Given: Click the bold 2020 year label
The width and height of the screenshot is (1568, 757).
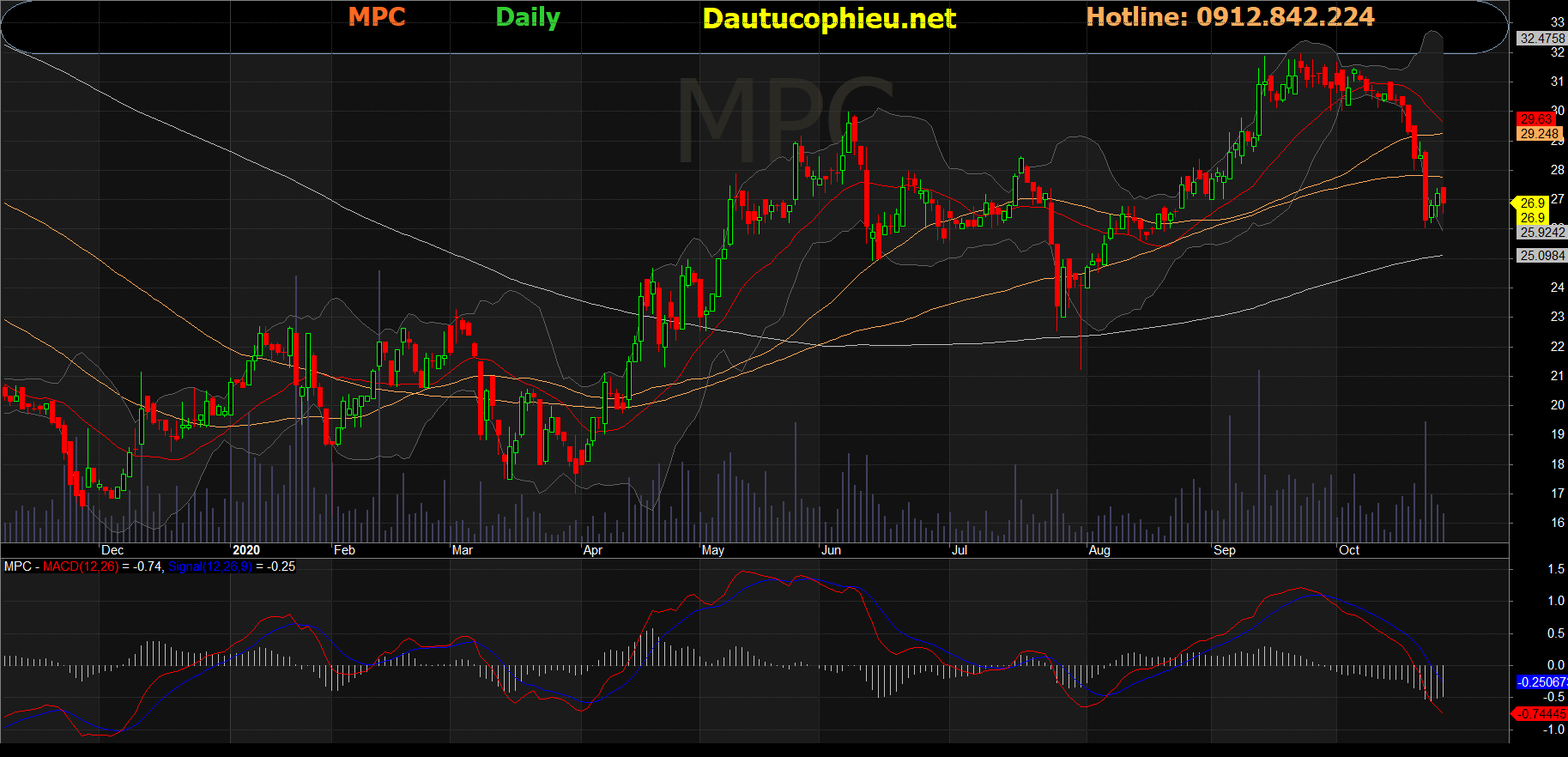Looking at the screenshot, I should coord(246,550).
